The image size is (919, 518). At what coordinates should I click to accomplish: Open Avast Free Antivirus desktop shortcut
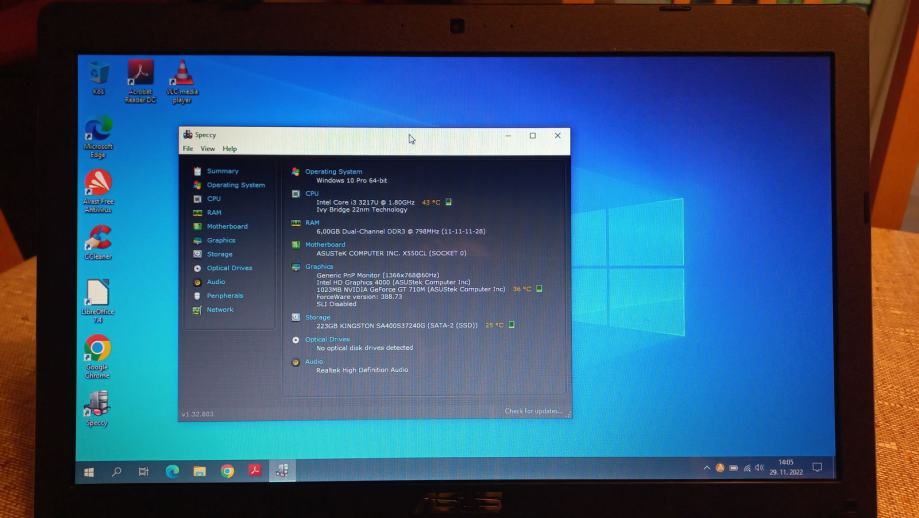98,191
